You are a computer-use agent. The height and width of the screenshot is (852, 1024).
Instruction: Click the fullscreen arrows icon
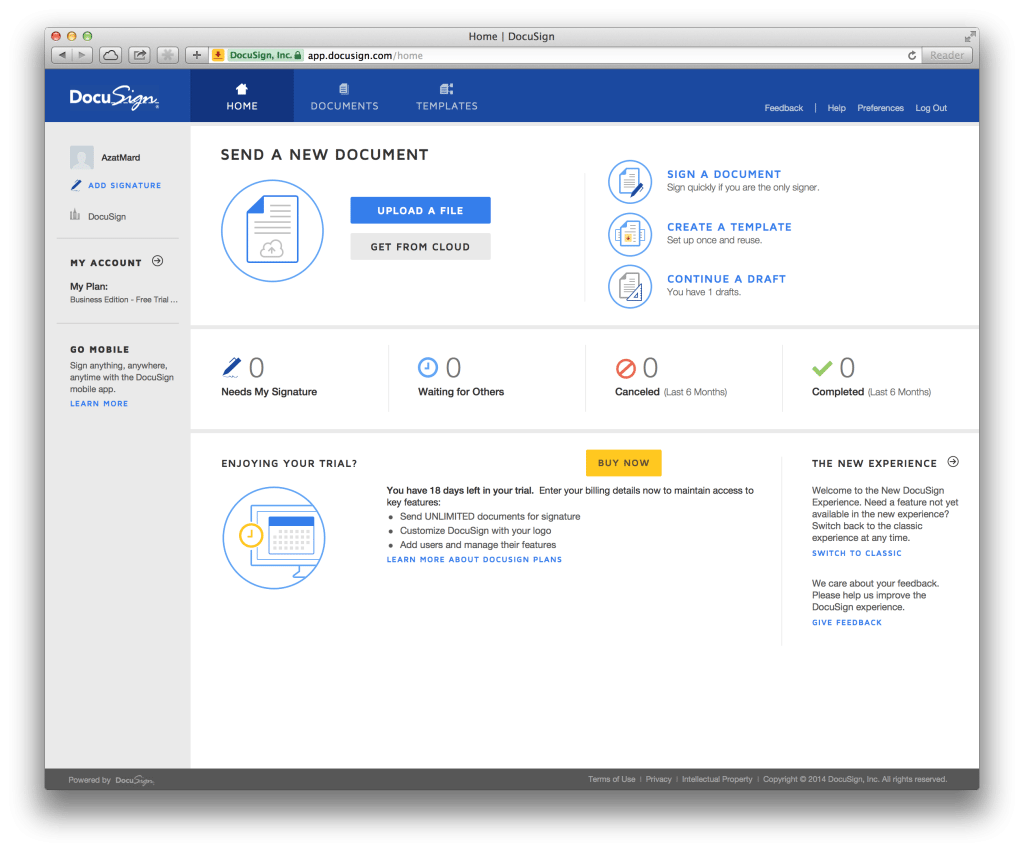(x=970, y=37)
